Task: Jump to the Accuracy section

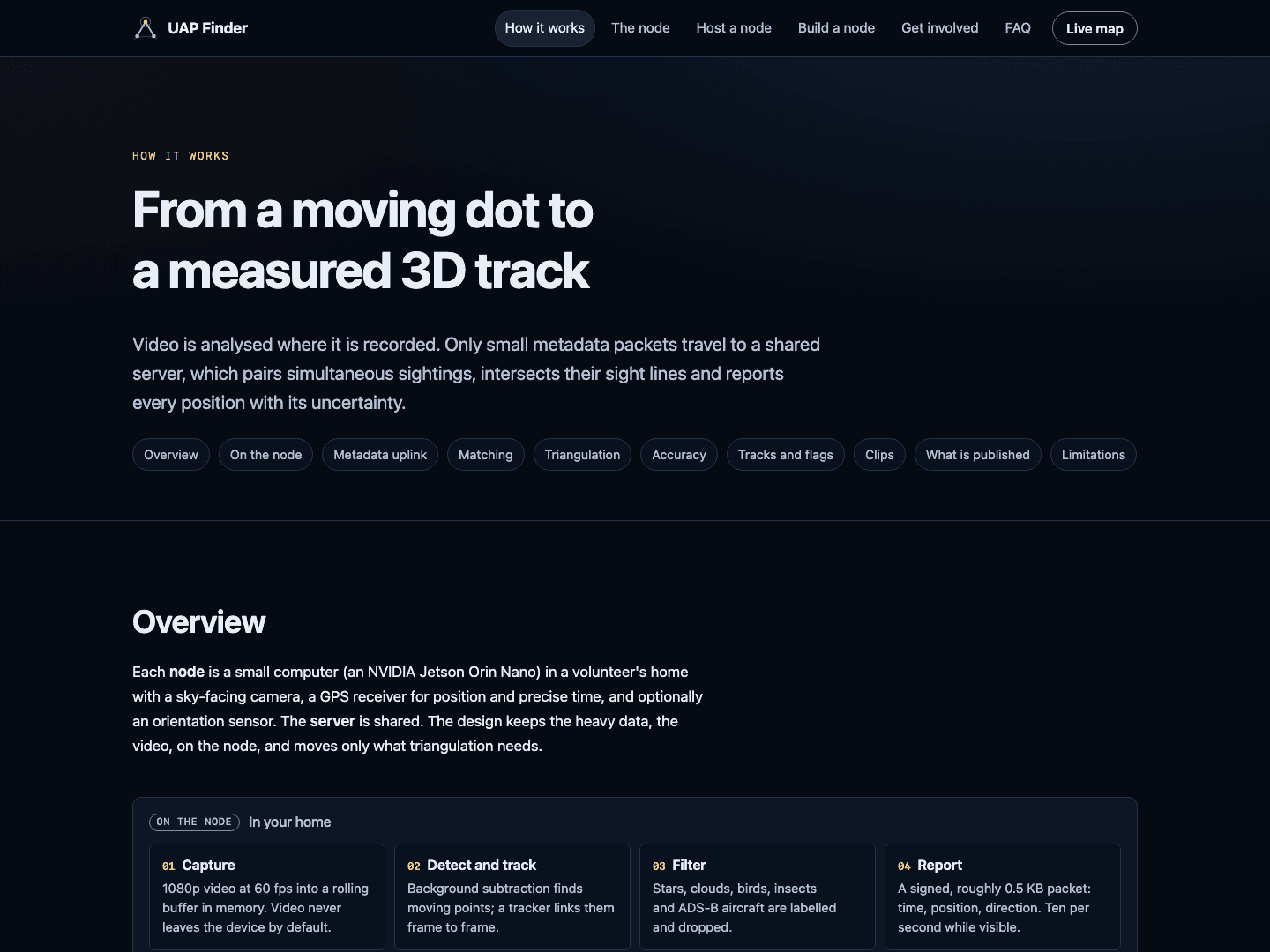Action: click(x=679, y=455)
